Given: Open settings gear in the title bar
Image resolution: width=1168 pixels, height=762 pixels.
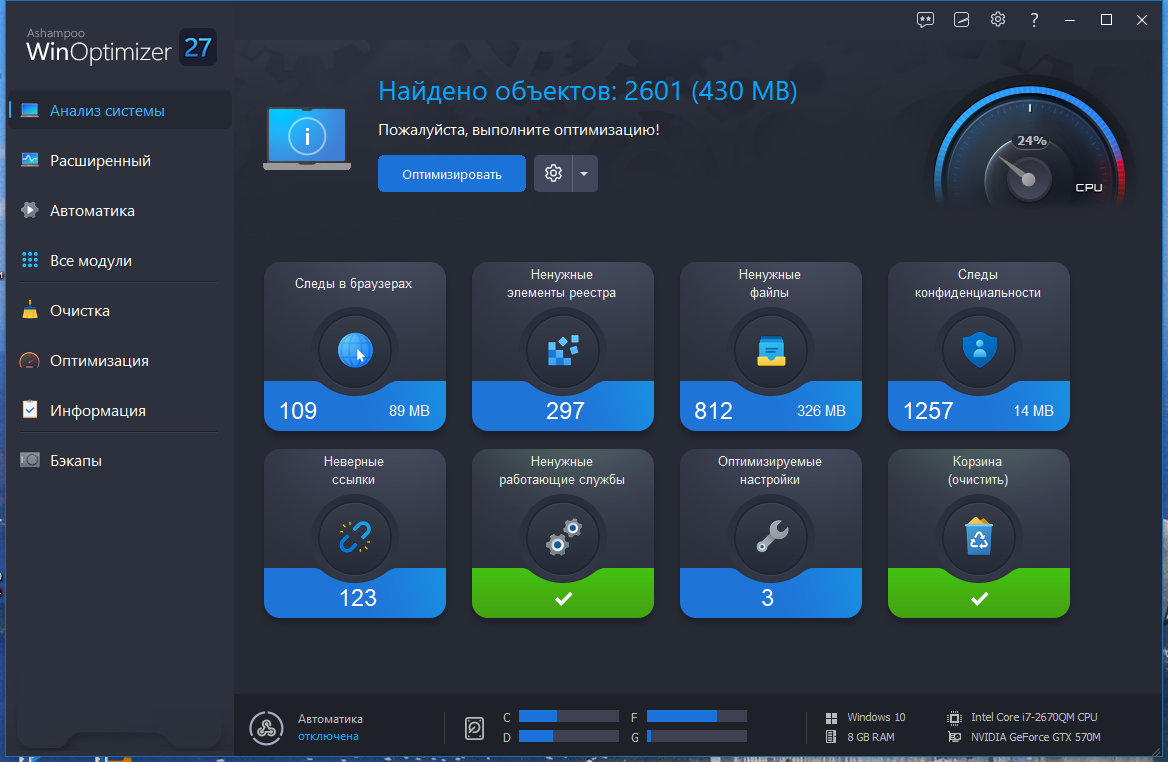Looking at the screenshot, I should 997,19.
